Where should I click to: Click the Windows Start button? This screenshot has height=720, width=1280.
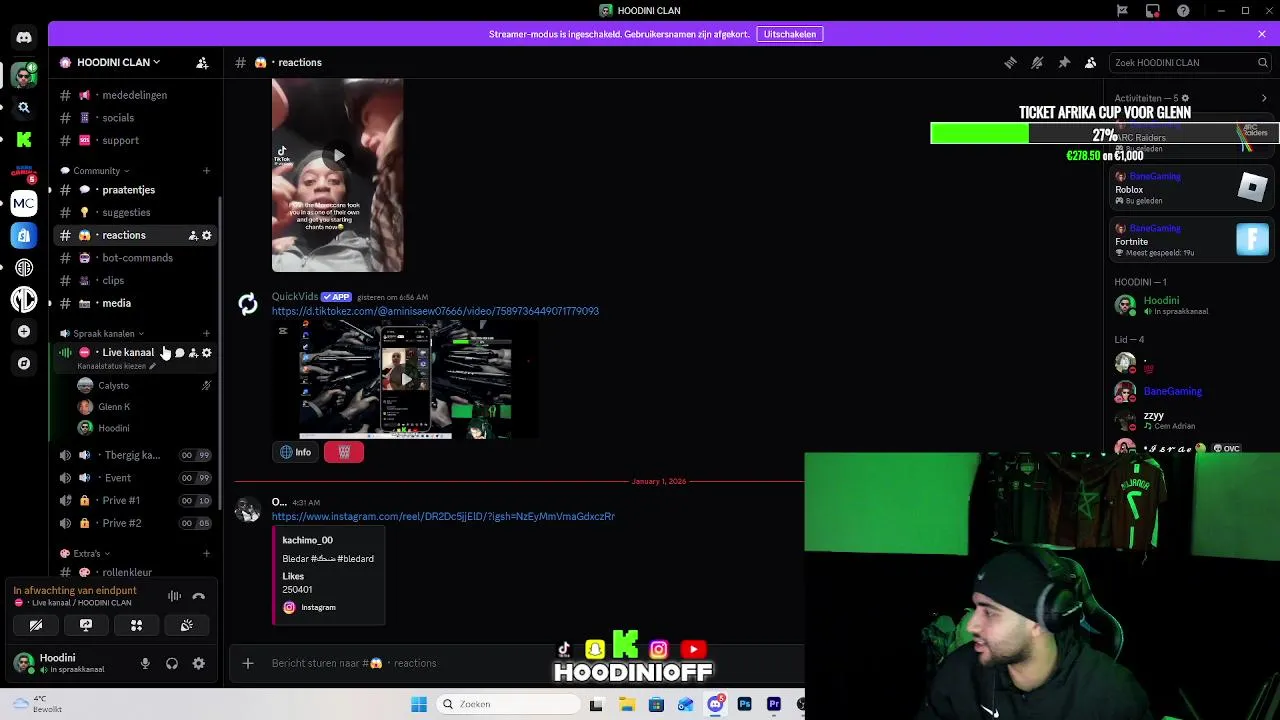[x=419, y=704]
